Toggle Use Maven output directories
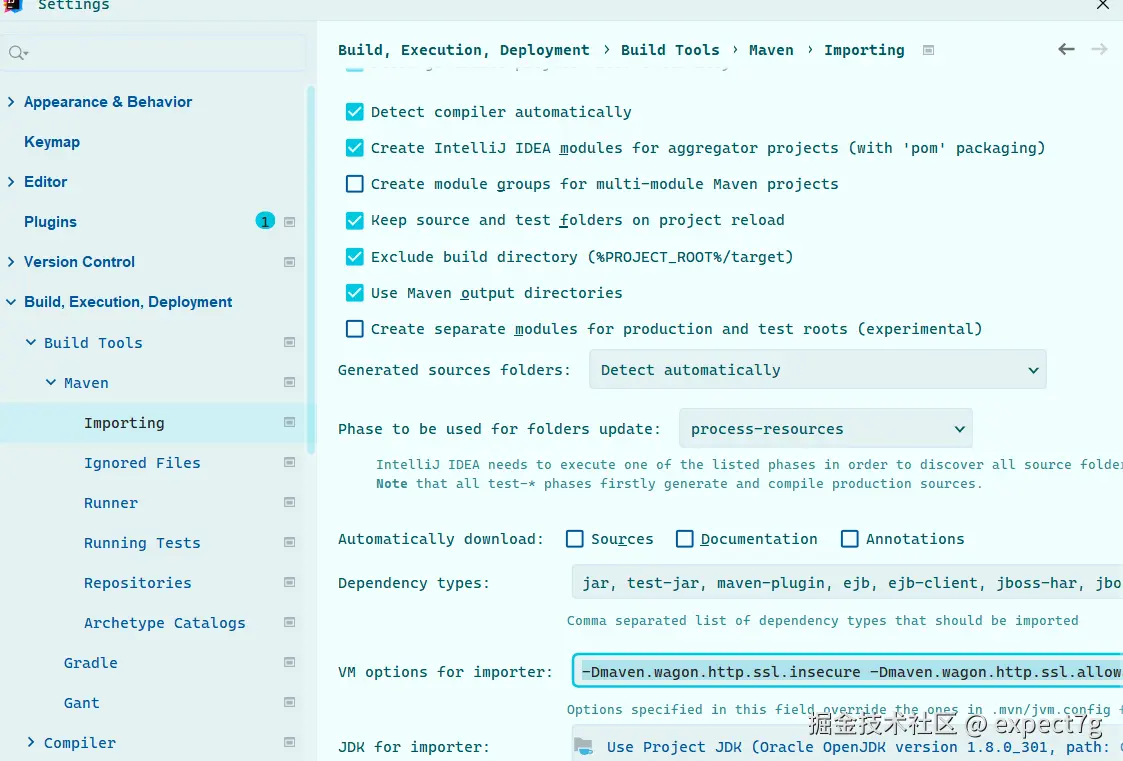1123x761 pixels. click(x=355, y=292)
